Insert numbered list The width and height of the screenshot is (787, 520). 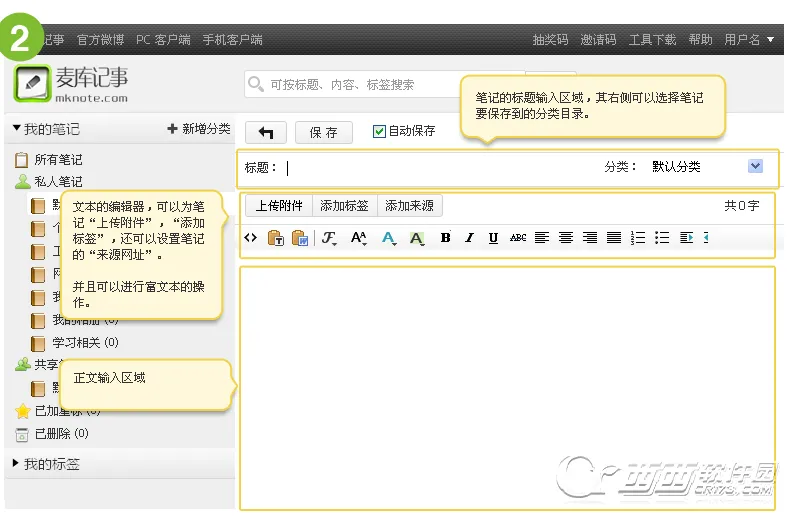pos(638,237)
